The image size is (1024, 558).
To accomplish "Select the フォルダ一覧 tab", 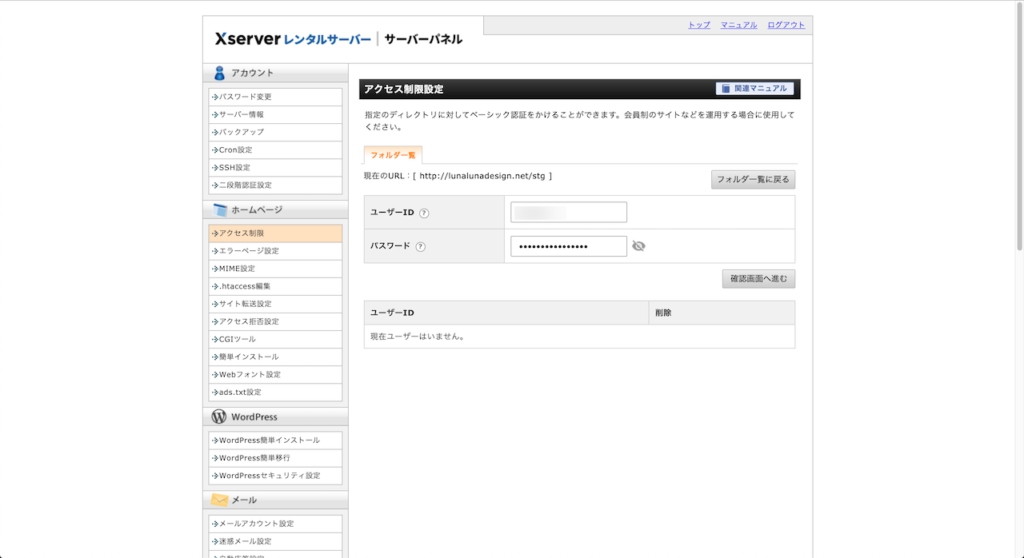I will pyautogui.click(x=393, y=155).
